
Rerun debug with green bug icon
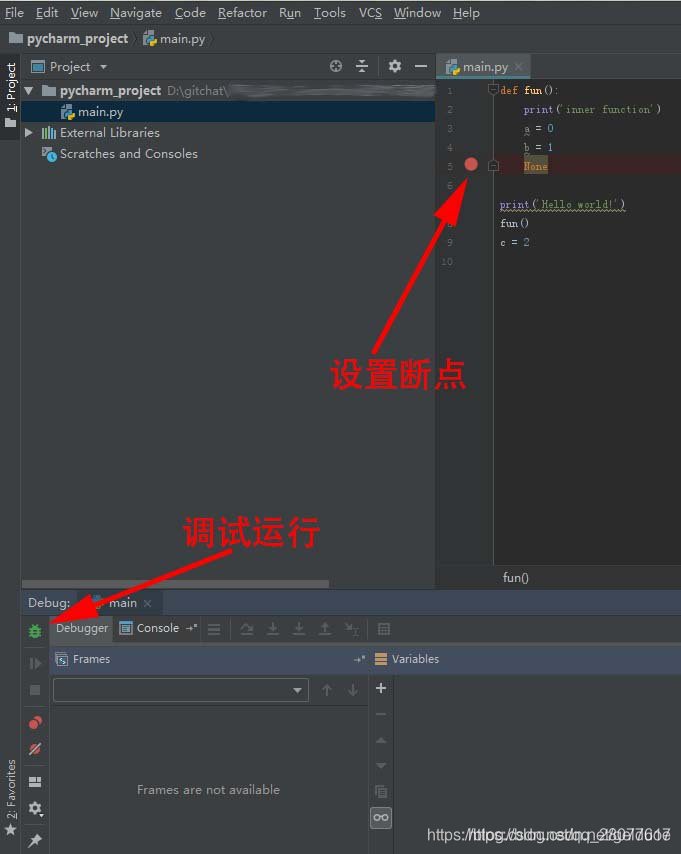coord(35,631)
